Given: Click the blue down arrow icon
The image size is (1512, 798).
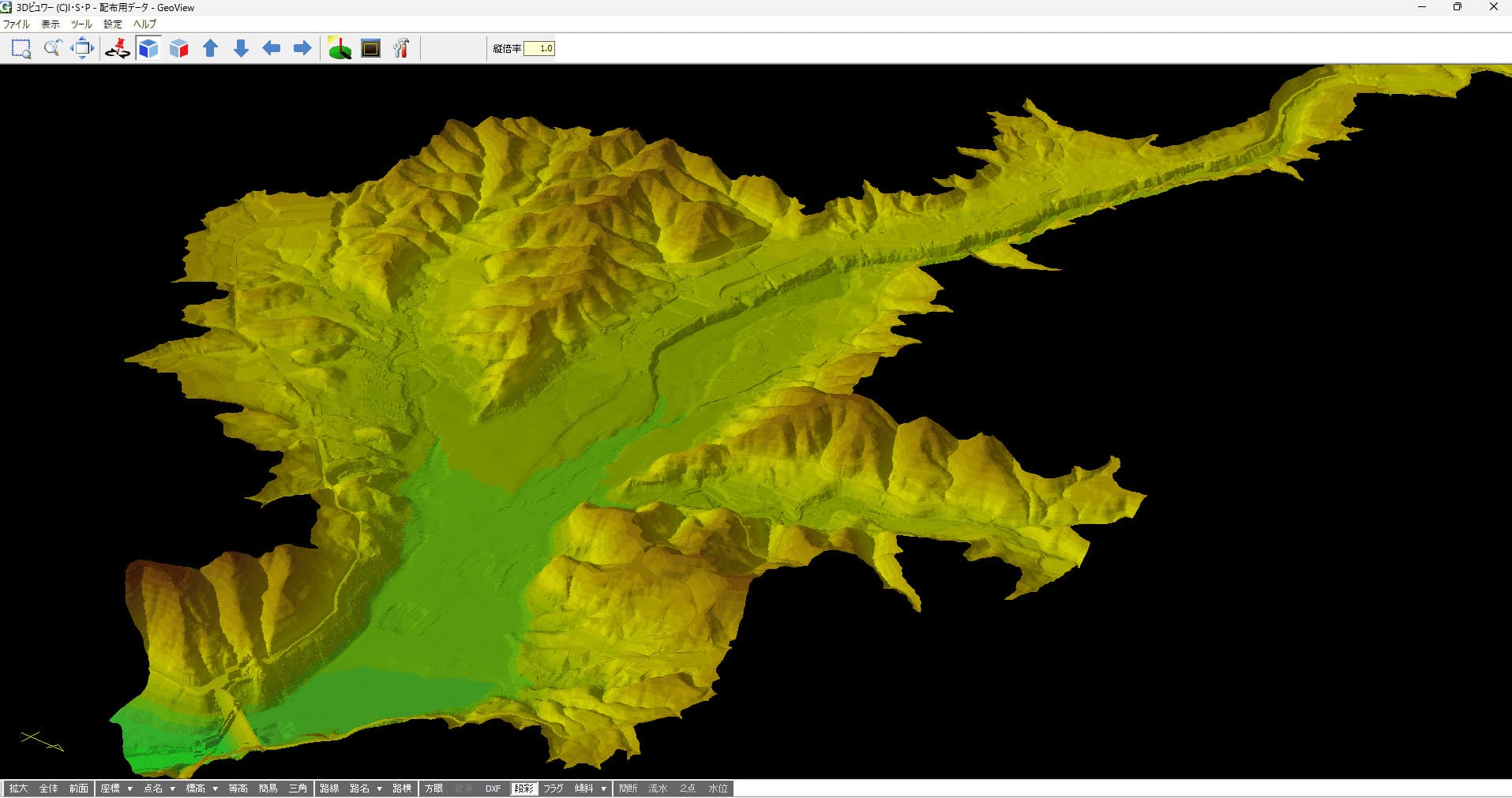Looking at the screenshot, I should pos(241,49).
